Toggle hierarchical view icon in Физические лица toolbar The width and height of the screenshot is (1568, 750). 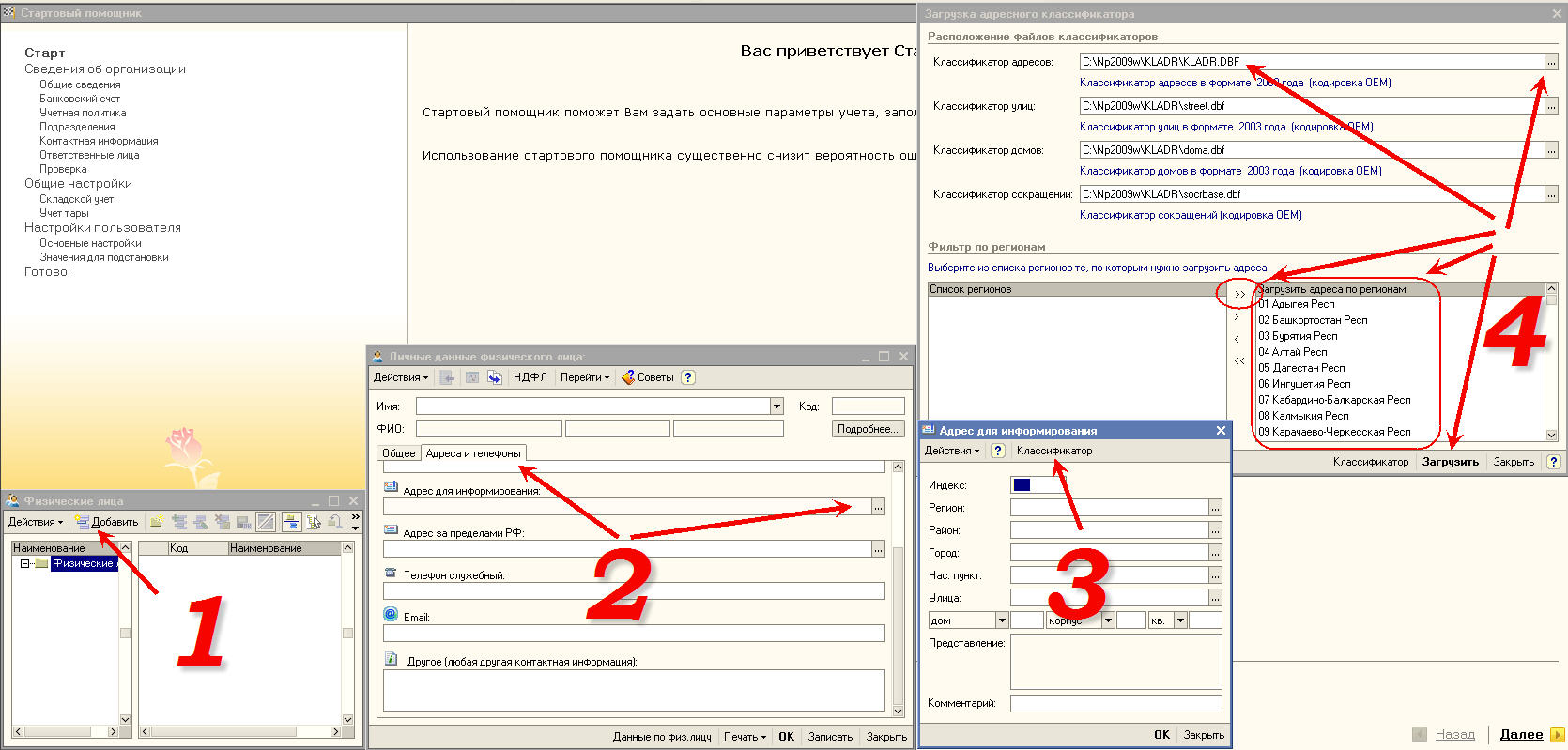(291, 522)
